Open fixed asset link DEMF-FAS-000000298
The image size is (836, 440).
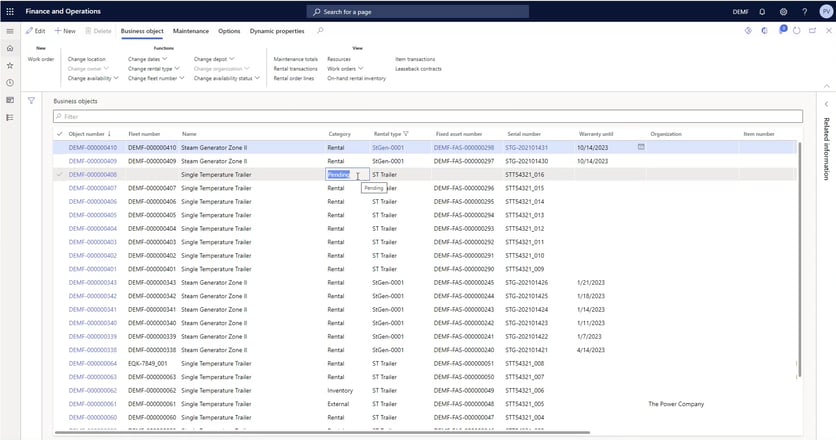464,148
